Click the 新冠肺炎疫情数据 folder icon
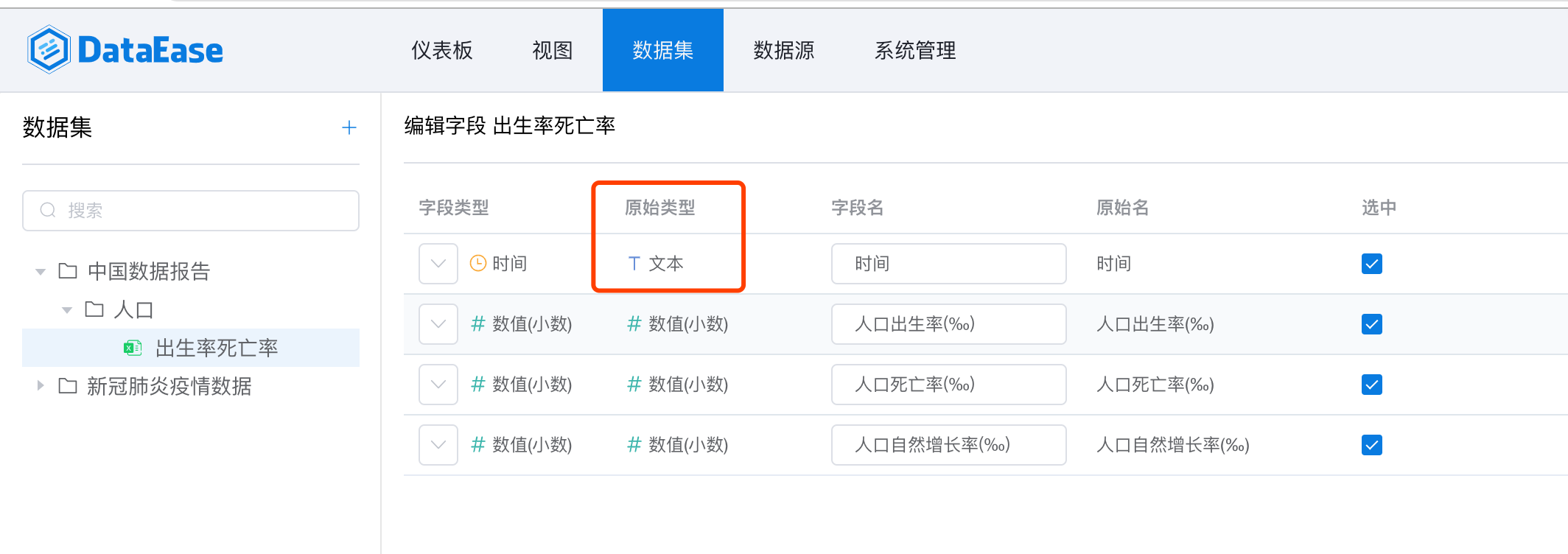The width and height of the screenshot is (1568, 554). (68, 386)
